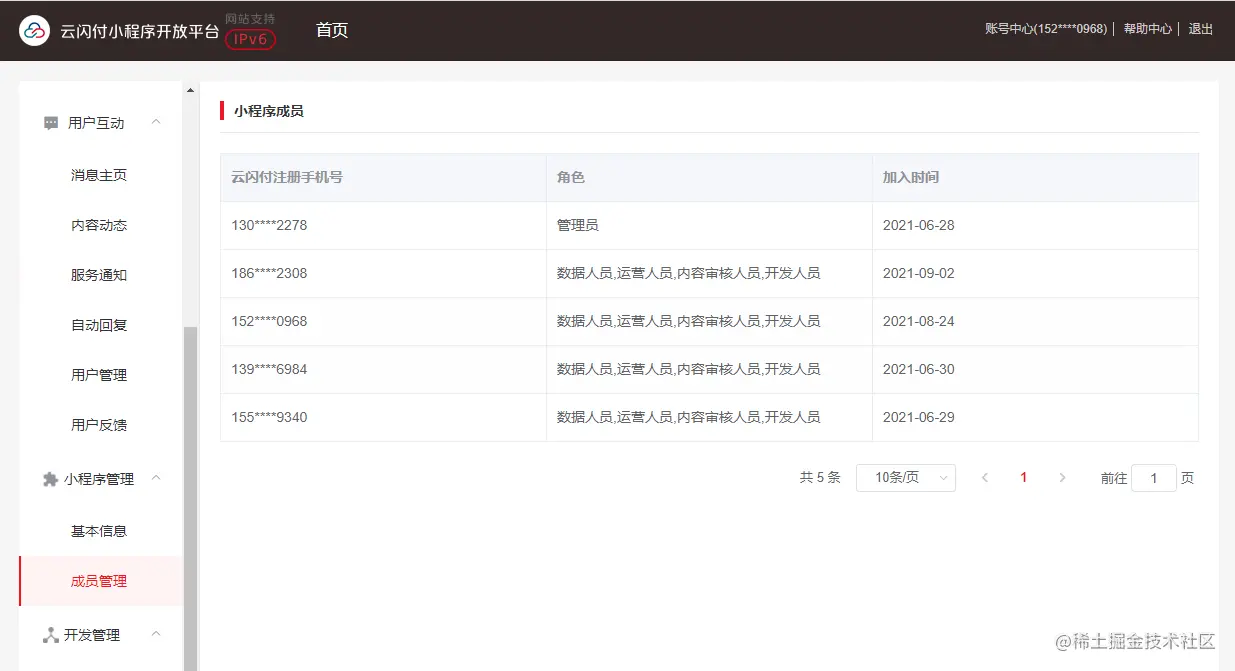Open 账号中心(152****0968) link

[x=1046, y=29]
